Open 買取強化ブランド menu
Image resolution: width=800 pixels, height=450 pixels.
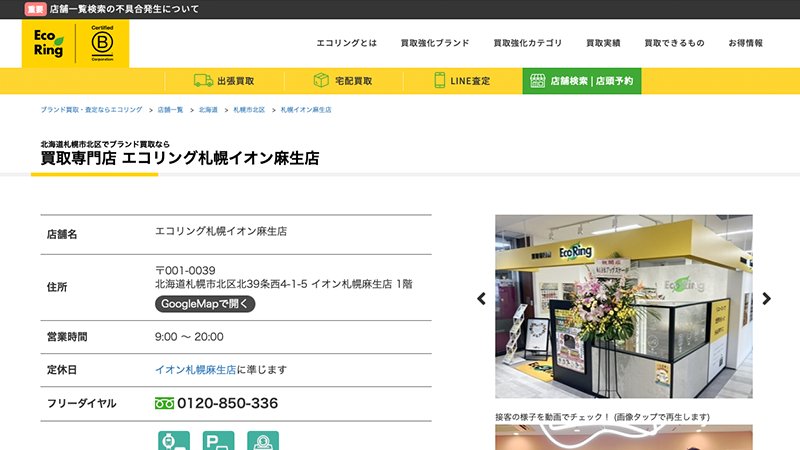434,44
